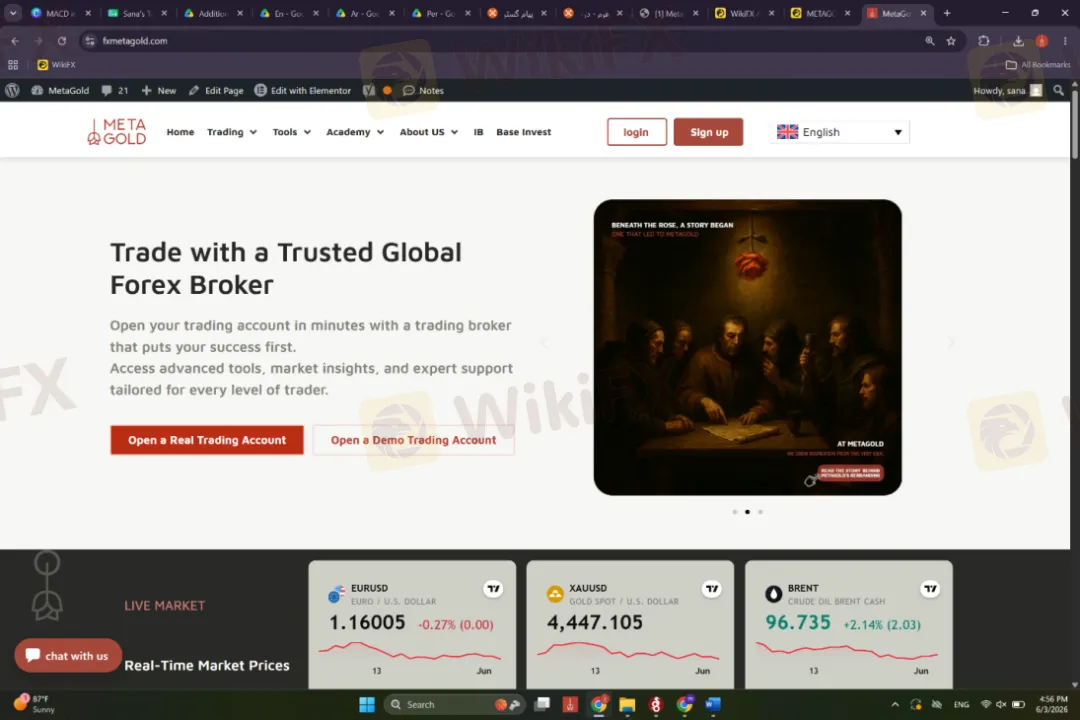1080x720 pixels.
Task: Open MetaGold site dashboard link
Action: coord(61,90)
